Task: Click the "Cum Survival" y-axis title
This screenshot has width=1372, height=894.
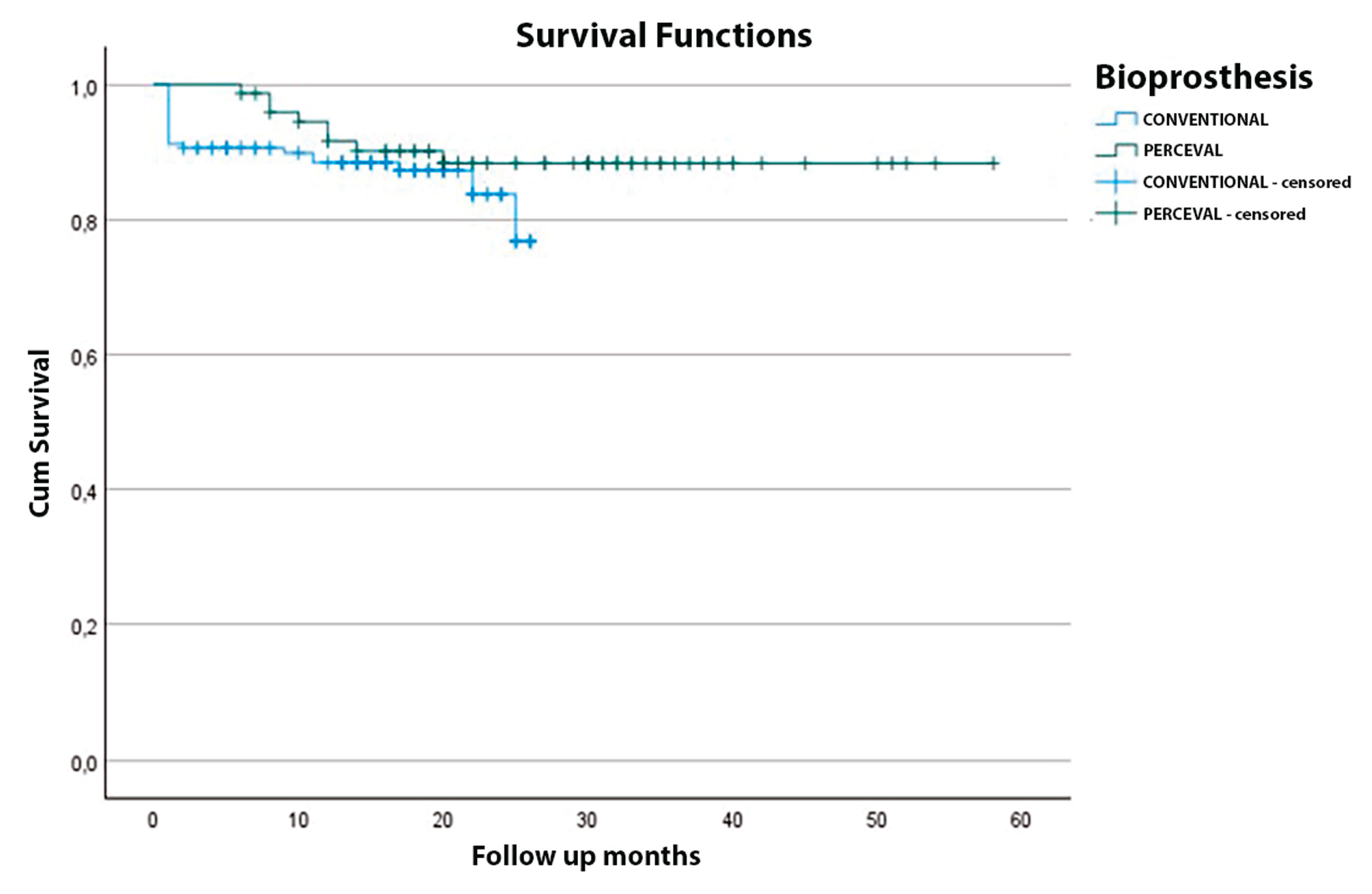Action: pyautogui.click(x=40, y=433)
